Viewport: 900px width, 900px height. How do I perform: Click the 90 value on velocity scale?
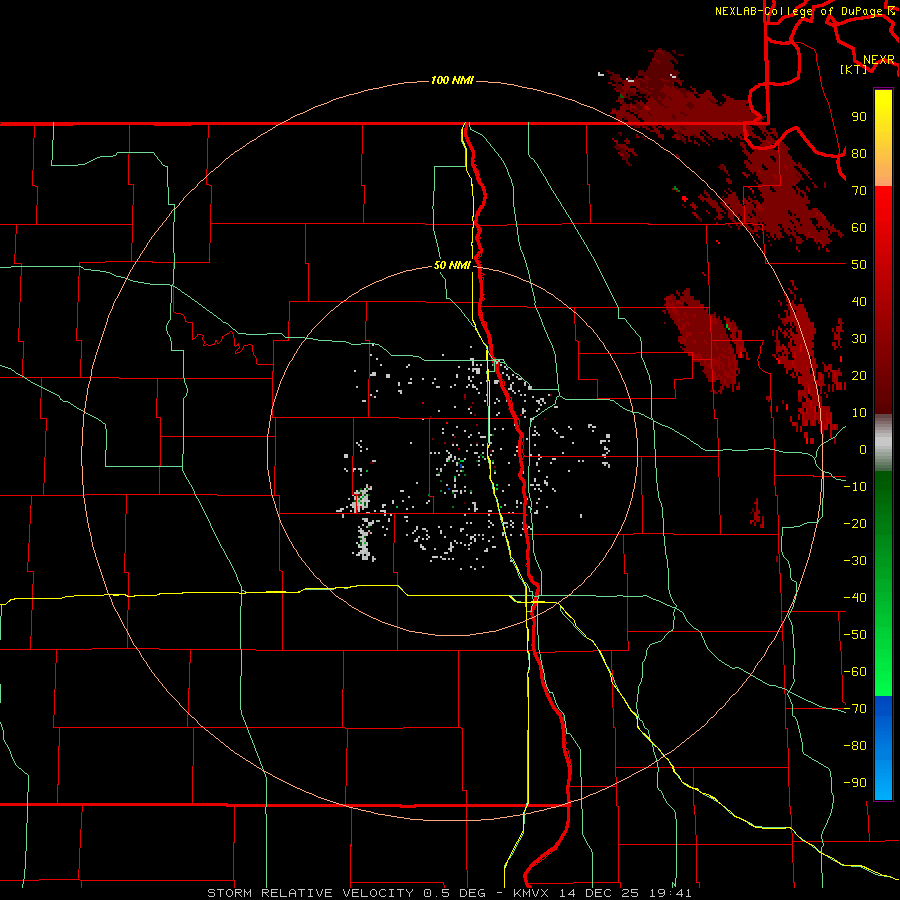coord(859,117)
